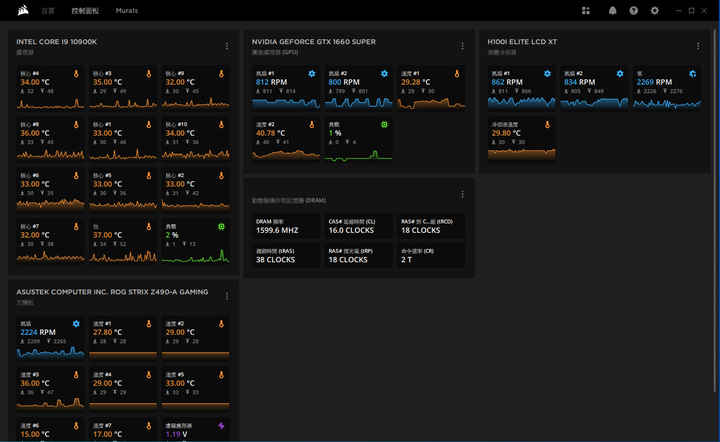Click the green chip icon on GPU load 1 % tile
The image size is (720, 442).
384,124
